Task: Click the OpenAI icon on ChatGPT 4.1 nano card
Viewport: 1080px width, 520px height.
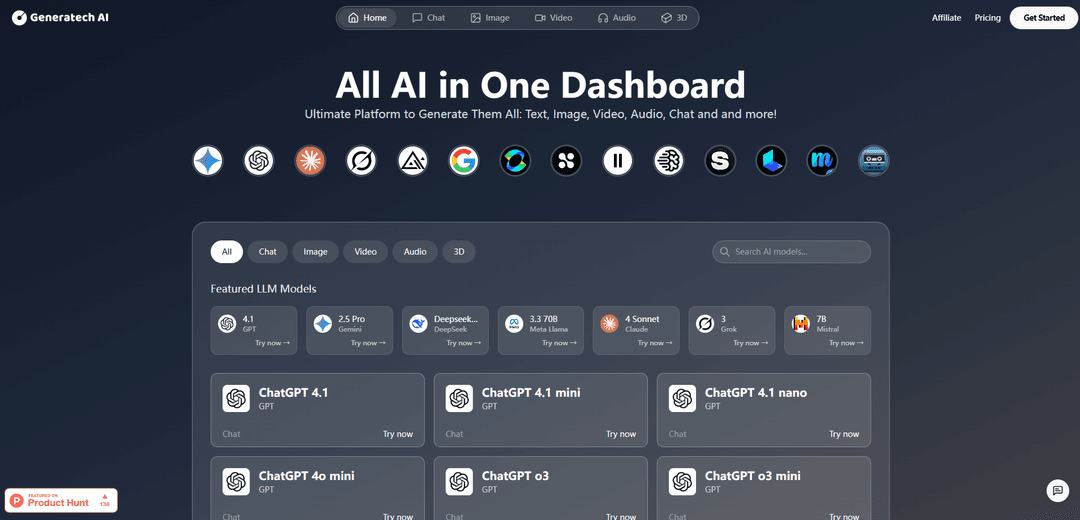Action: 683,399
